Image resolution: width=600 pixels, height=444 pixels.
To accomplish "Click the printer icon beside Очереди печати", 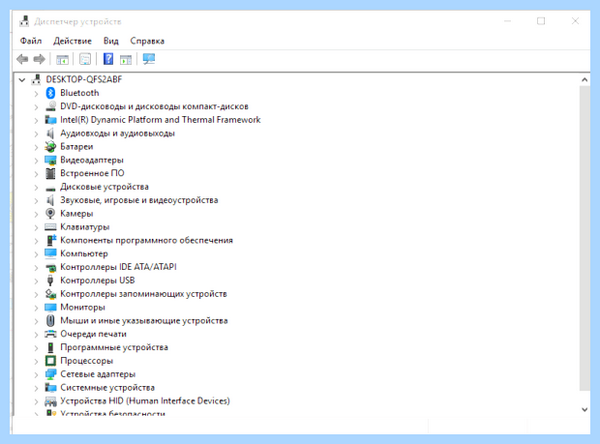I will [50, 334].
